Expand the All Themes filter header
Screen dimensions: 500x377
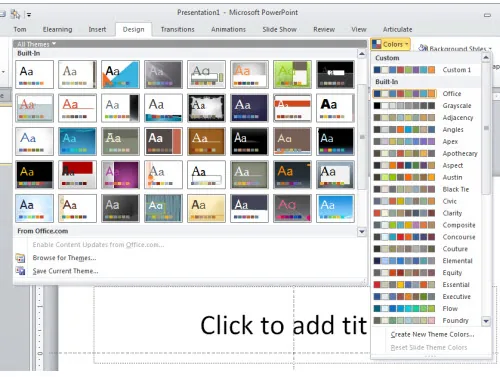click(x=36, y=44)
